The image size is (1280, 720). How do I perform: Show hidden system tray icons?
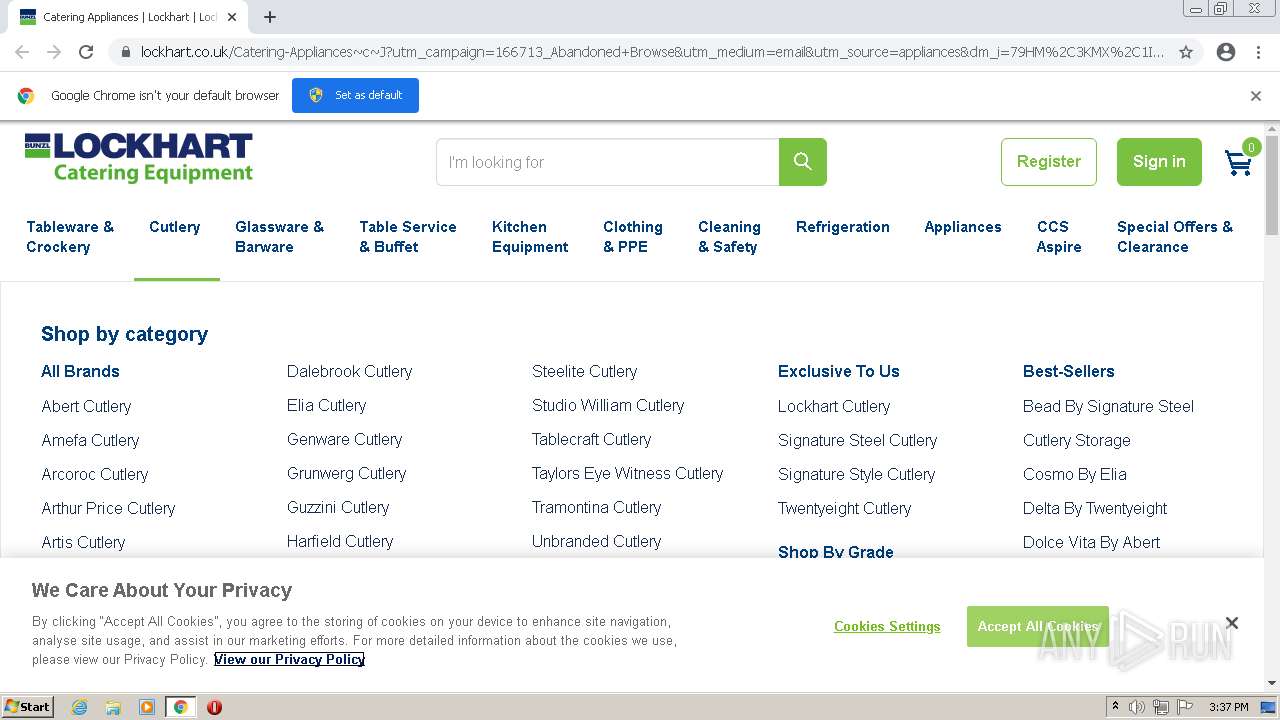click(1115, 707)
